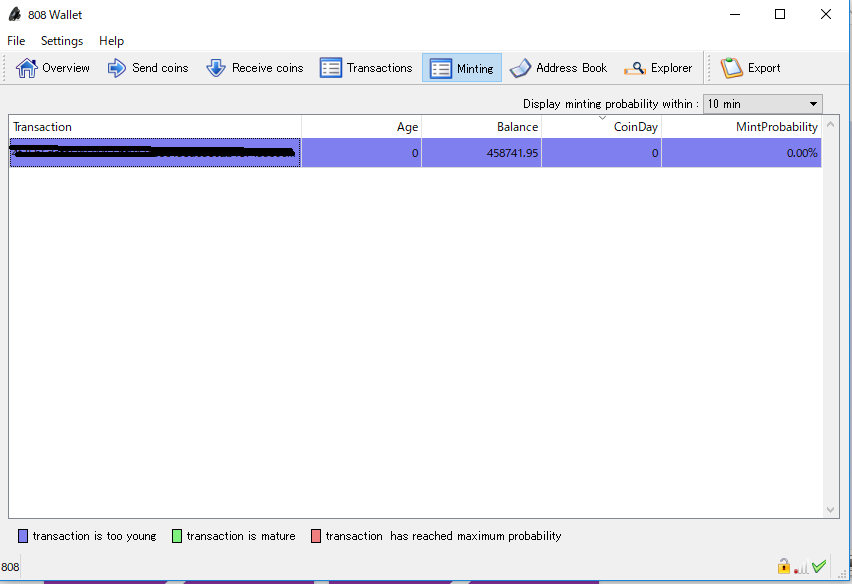Open the File menu
This screenshot has height=584, width=852.
tap(16, 41)
